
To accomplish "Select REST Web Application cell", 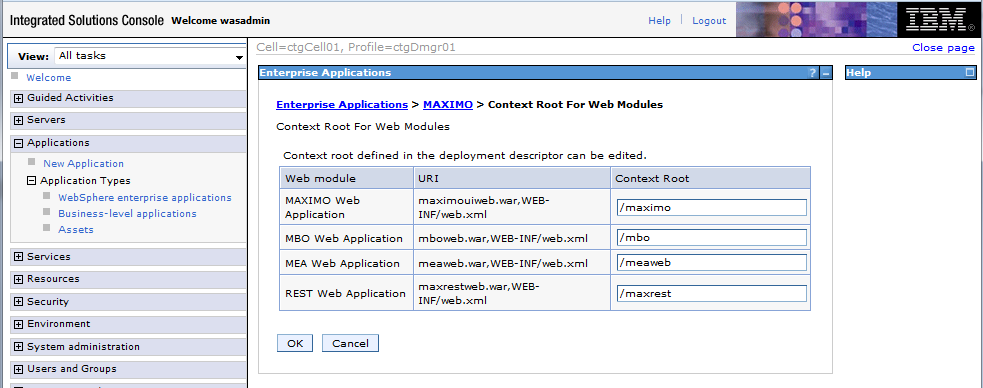I will [x=347, y=293].
